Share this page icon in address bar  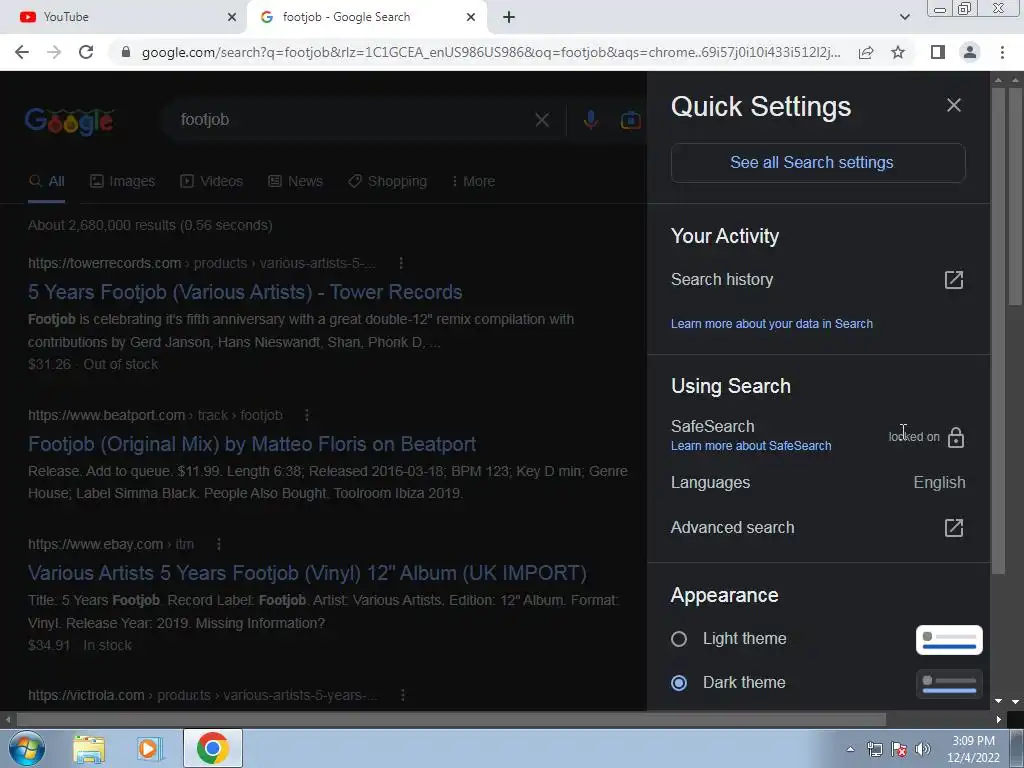[x=866, y=52]
